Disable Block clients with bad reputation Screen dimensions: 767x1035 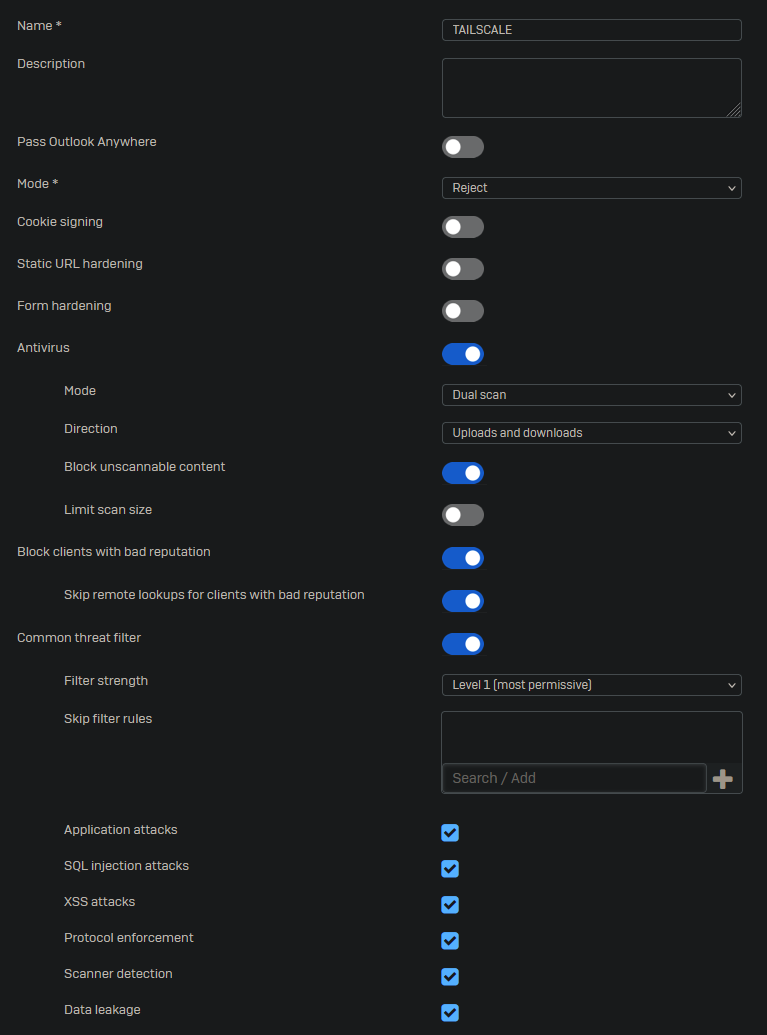462,558
